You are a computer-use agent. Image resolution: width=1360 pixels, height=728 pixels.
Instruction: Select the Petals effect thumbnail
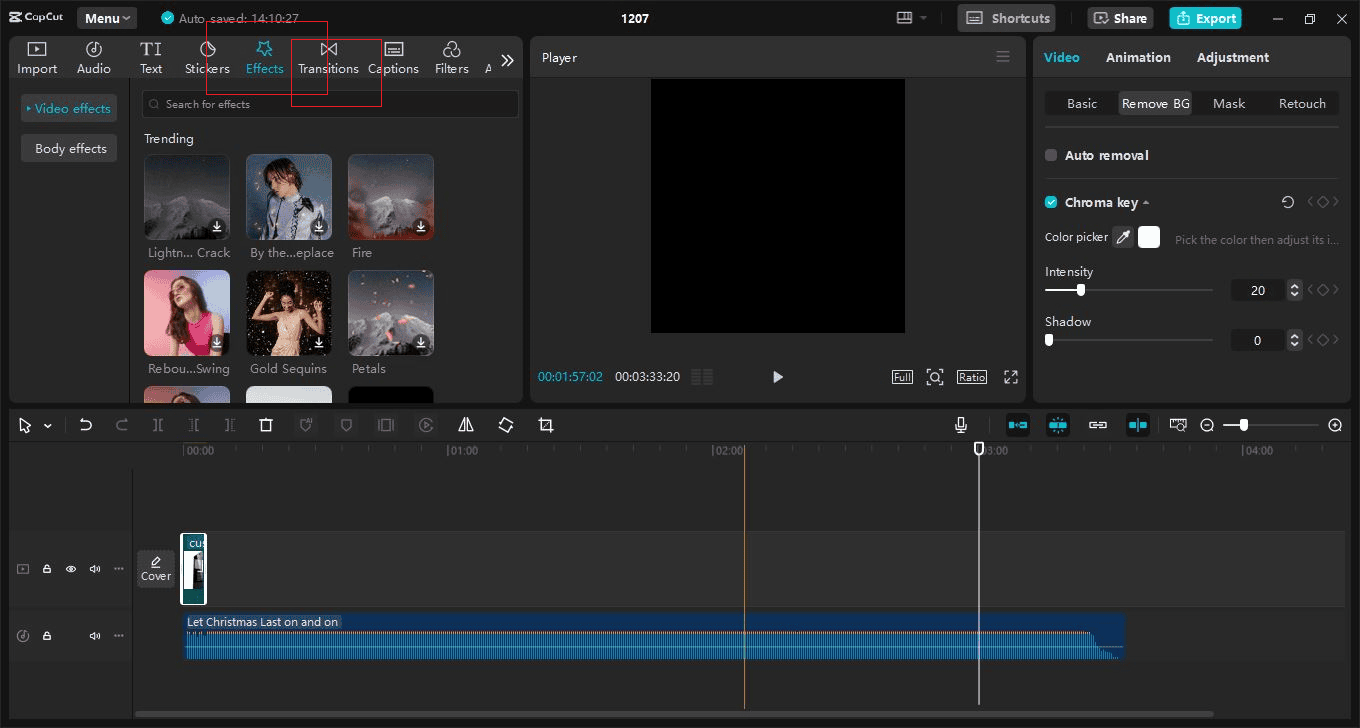(391, 313)
